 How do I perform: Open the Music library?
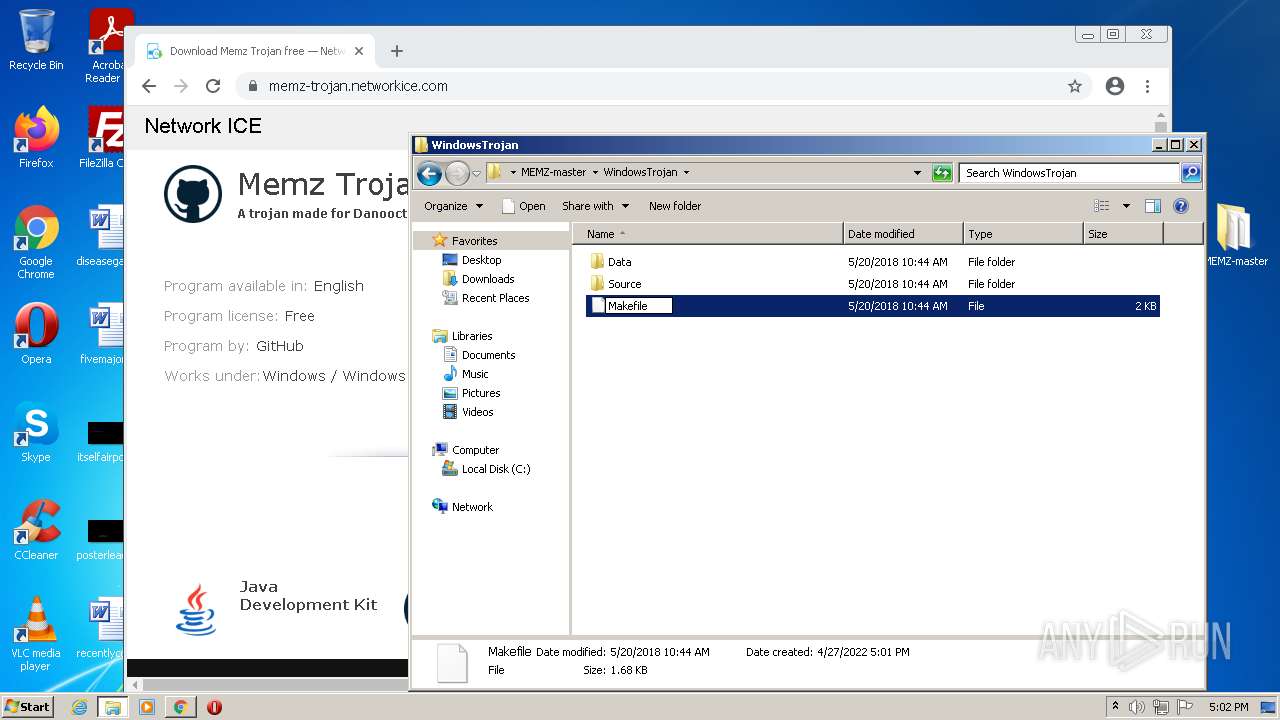point(475,374)
